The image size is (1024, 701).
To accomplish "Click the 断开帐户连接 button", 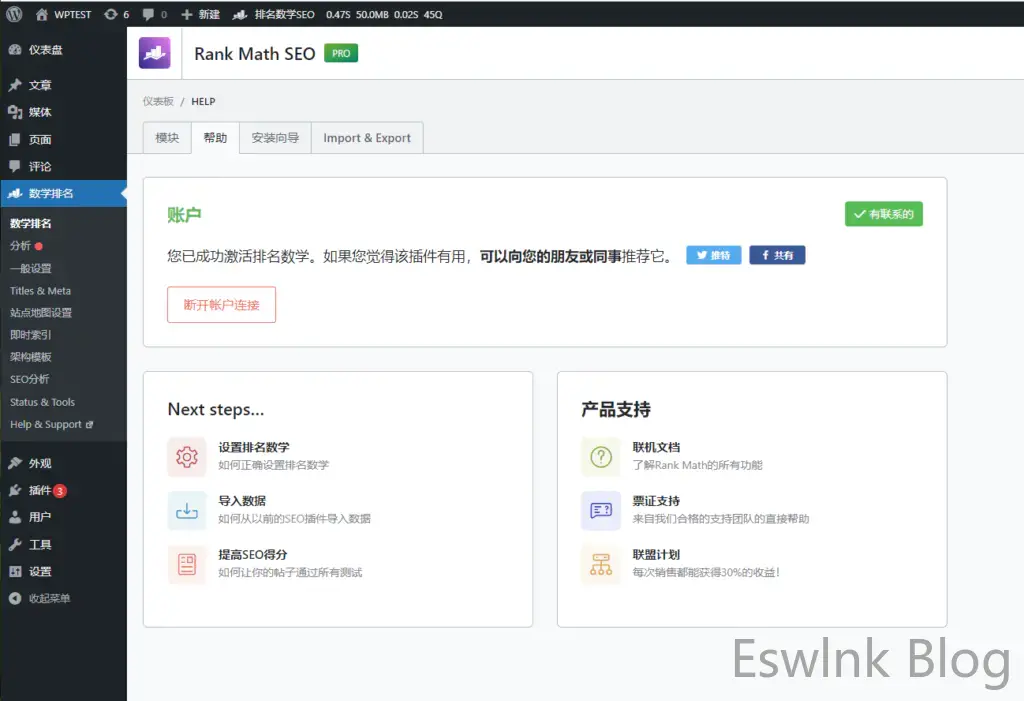I will click(221, 305).
